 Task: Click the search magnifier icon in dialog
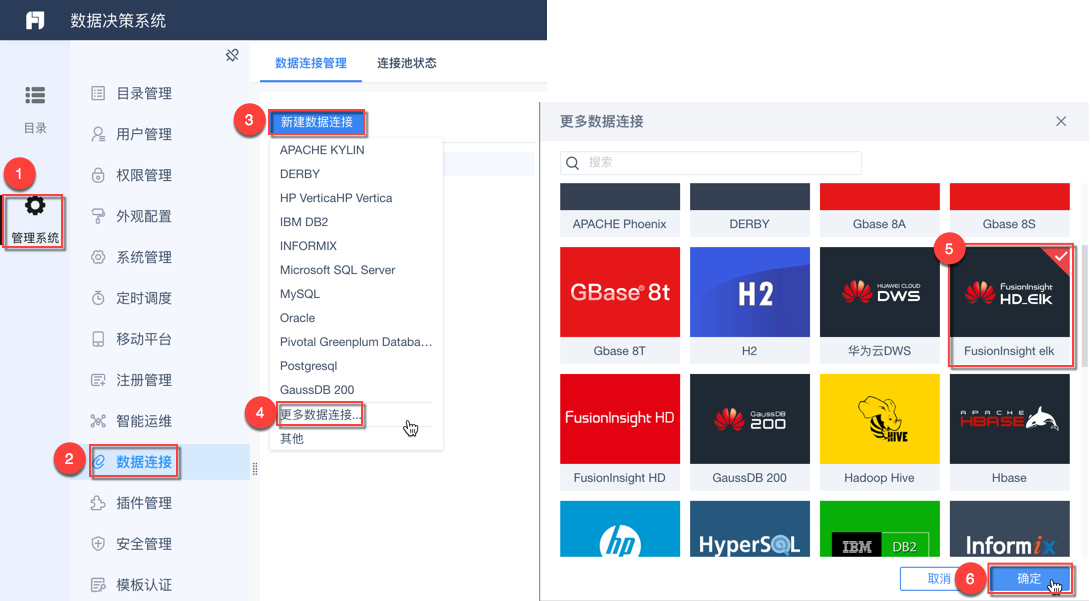(573, 163)
